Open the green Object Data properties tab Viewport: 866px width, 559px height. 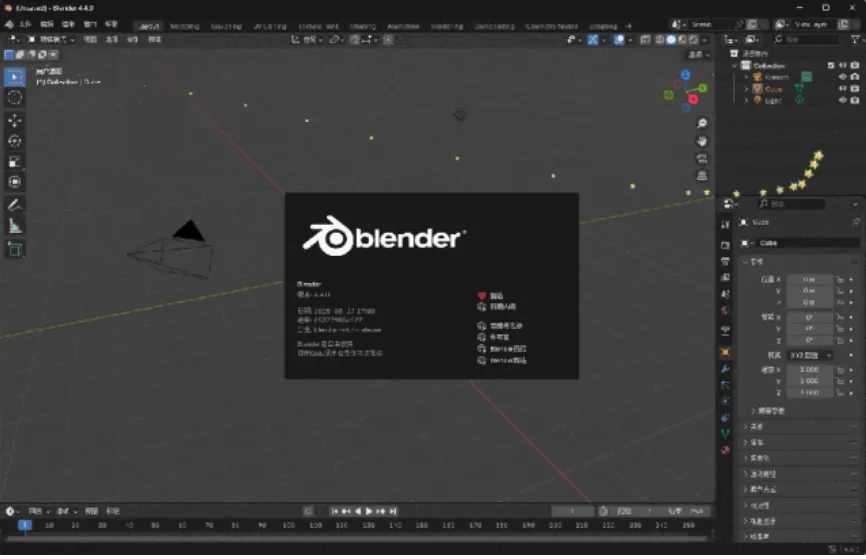(725, 434)
